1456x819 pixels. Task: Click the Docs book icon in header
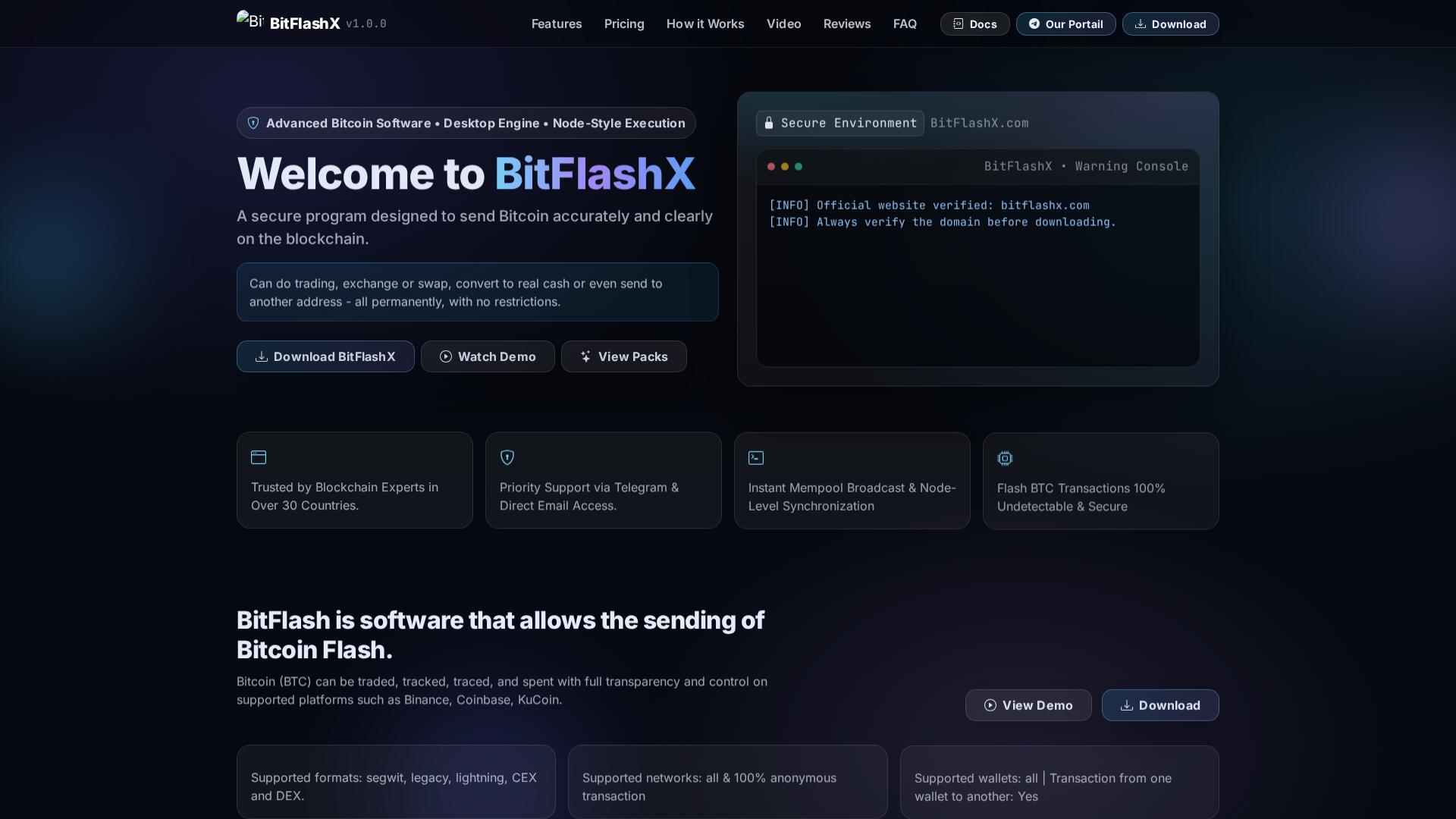point(959,24)
